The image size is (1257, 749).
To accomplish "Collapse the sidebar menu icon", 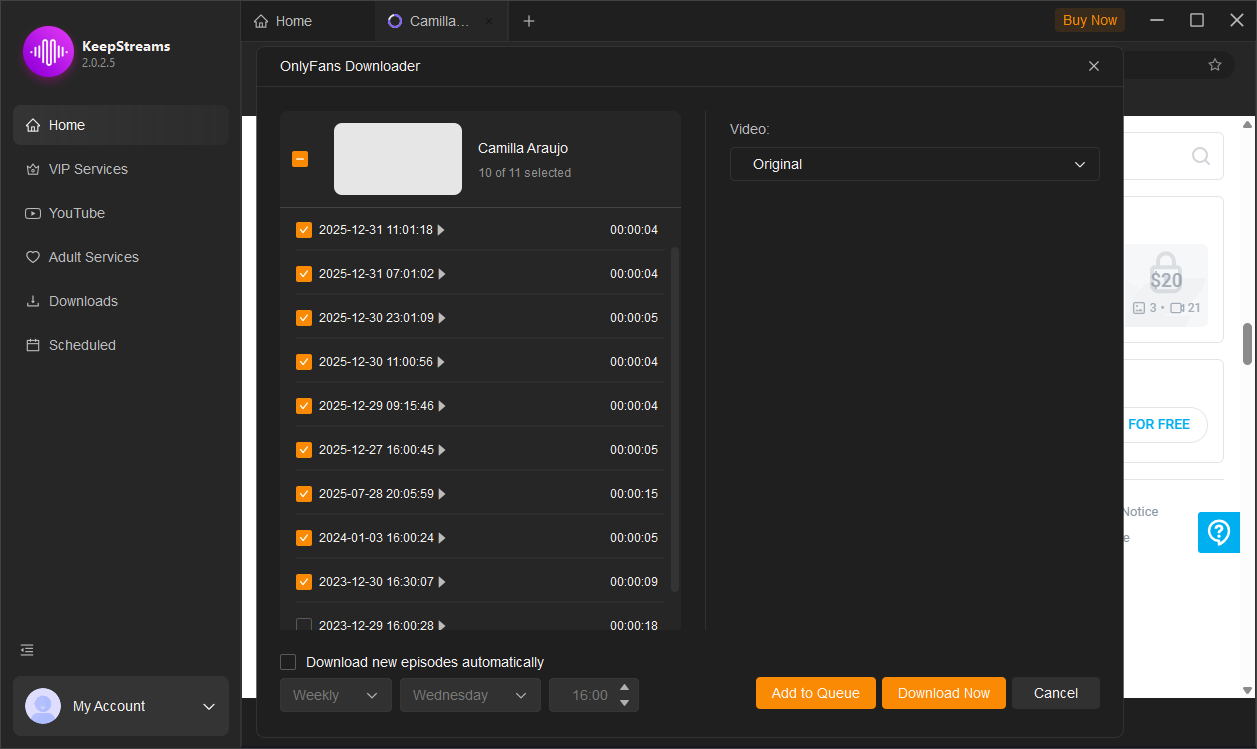I will pyautogui.click(x=27, y=650).
